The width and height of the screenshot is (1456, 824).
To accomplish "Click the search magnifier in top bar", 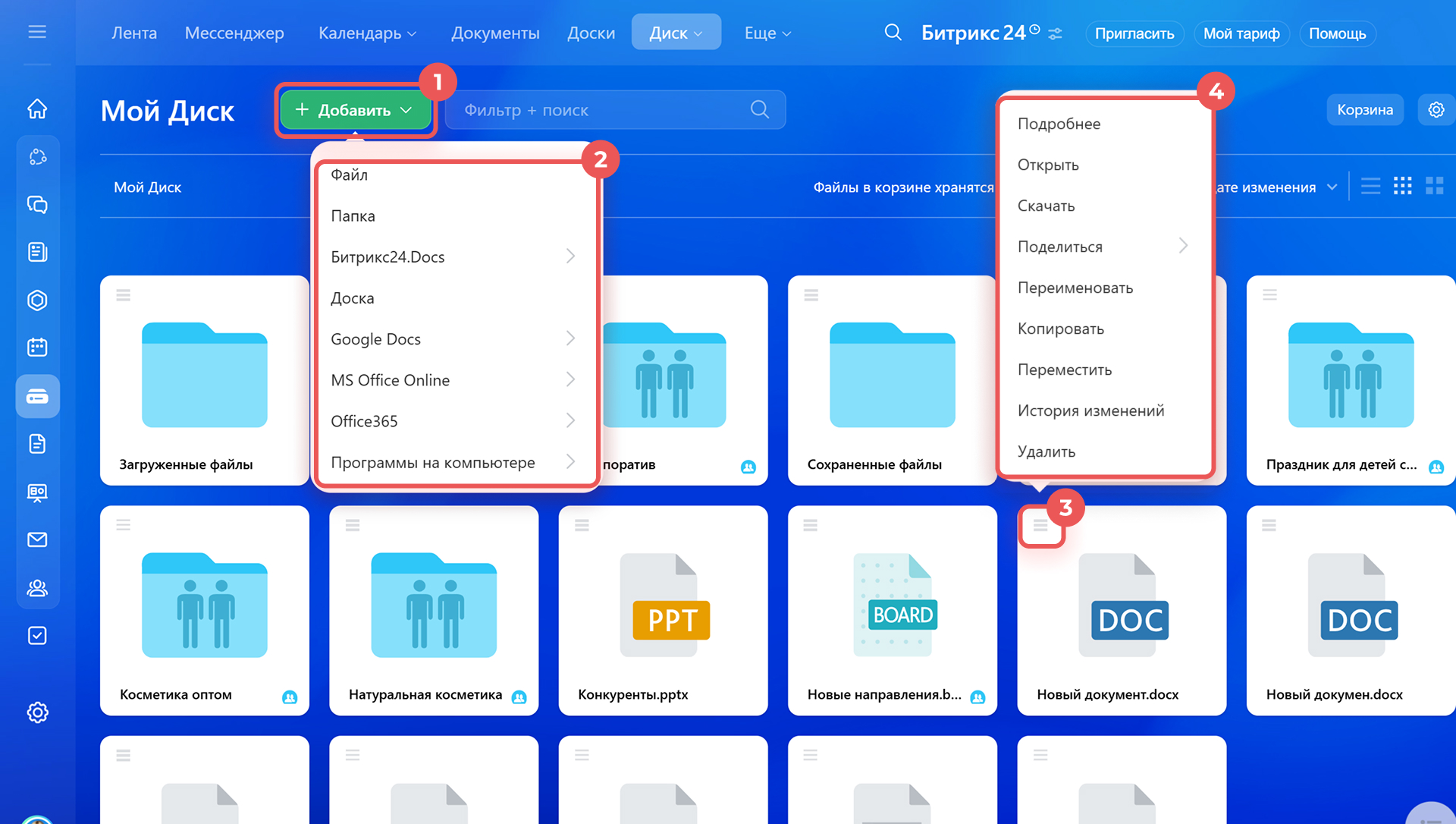I will tap(893, 33).
